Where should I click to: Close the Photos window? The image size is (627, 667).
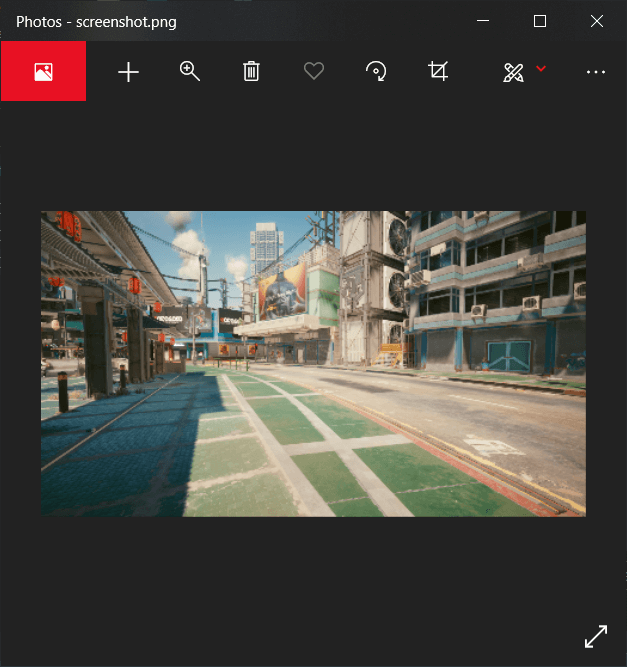597,21
